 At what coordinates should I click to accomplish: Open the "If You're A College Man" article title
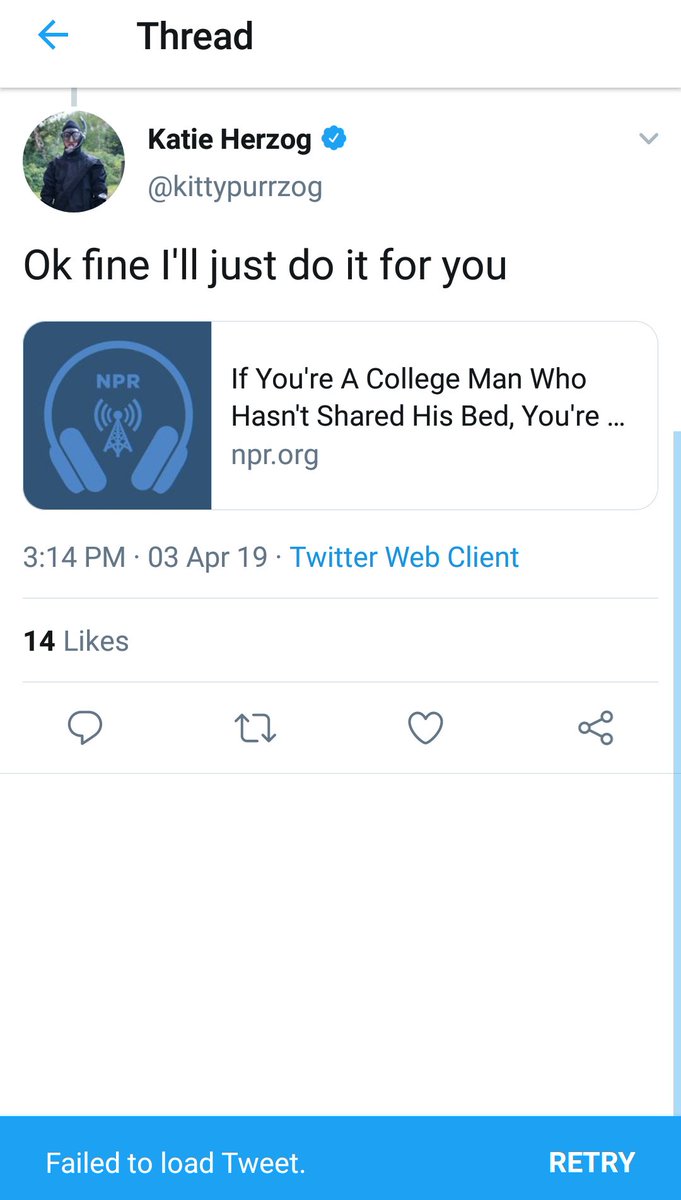coord(428,397)
